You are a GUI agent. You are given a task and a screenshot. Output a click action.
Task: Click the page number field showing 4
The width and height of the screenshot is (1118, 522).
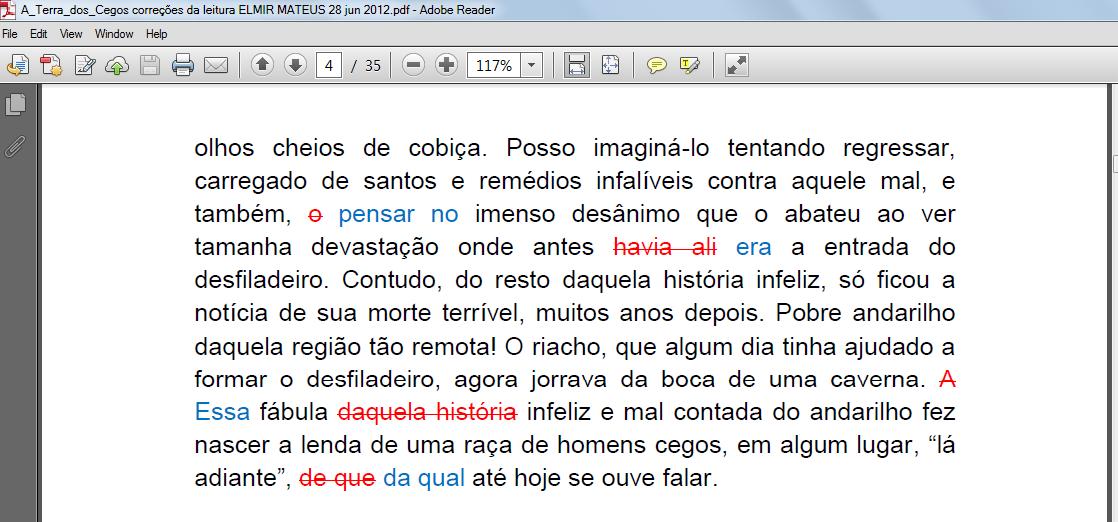[329, 66]
